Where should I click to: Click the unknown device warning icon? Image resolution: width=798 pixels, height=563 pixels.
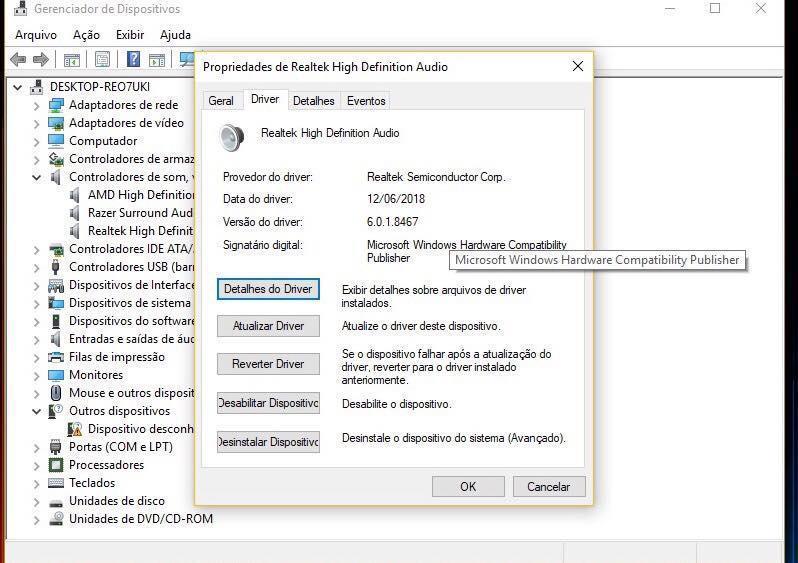75,429
